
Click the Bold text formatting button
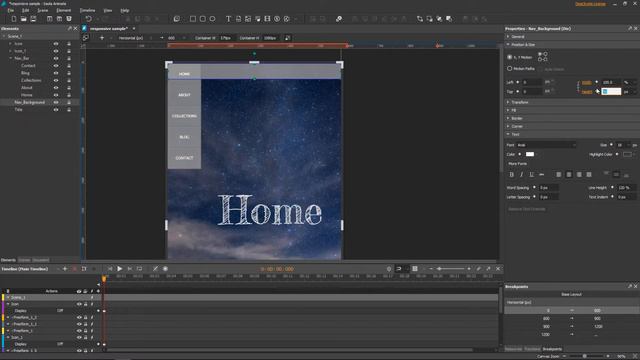[x=511, y=175]
